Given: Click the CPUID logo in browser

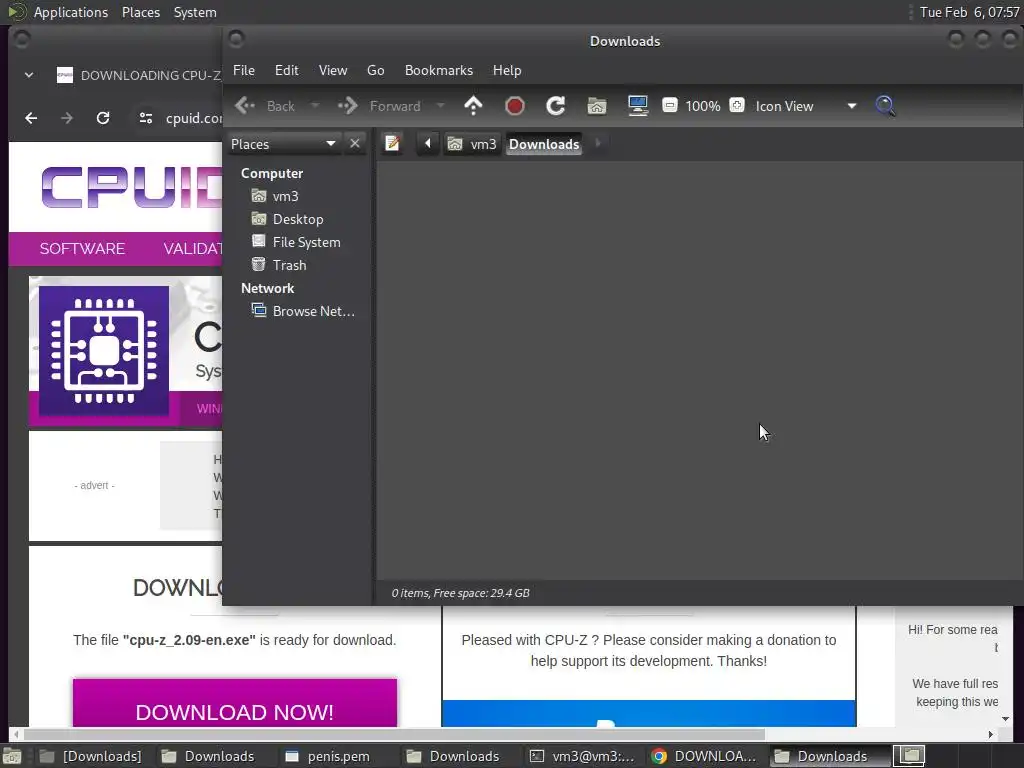Looking at the screenshot, I should (132, 187).
